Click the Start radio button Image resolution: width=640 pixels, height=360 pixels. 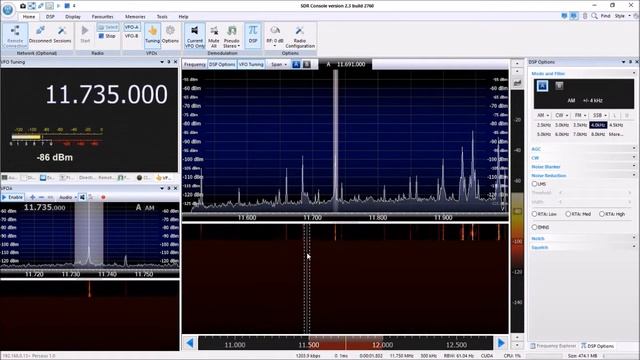tap(85, 34)
